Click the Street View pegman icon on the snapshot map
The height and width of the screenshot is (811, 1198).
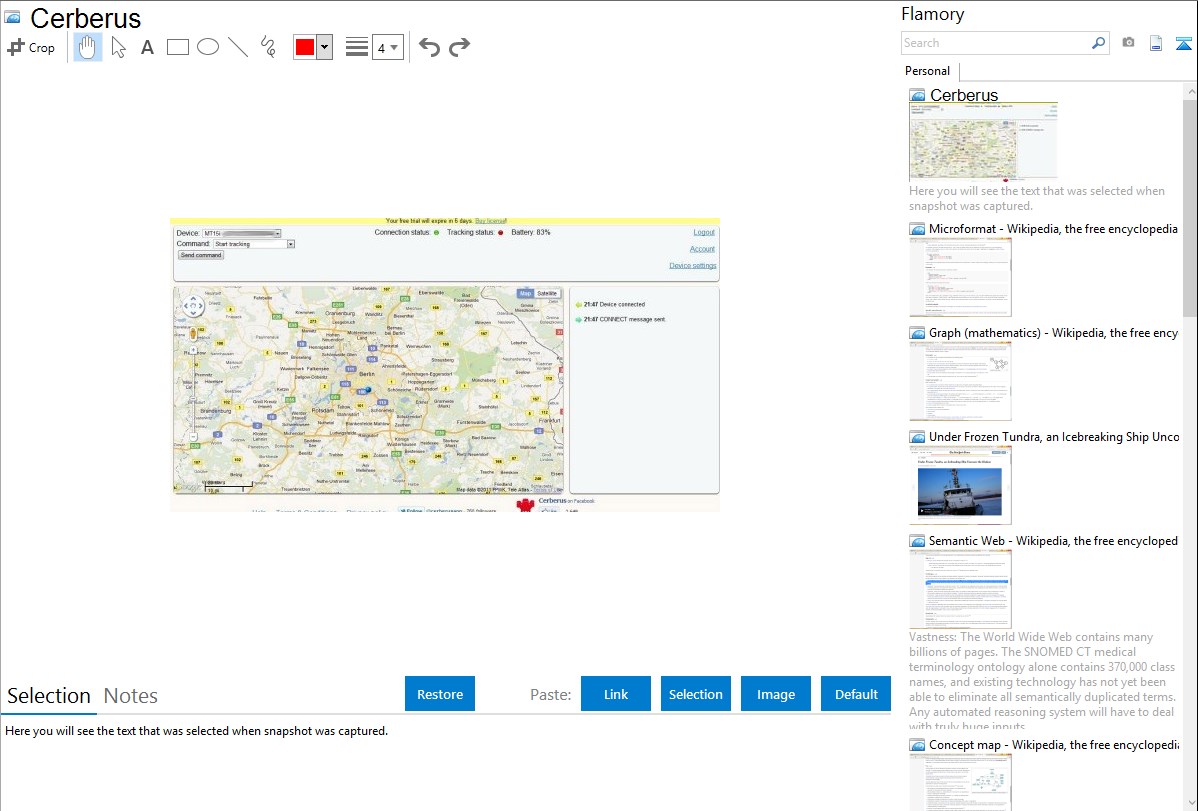pyautogui.click(x=193, y=334)
